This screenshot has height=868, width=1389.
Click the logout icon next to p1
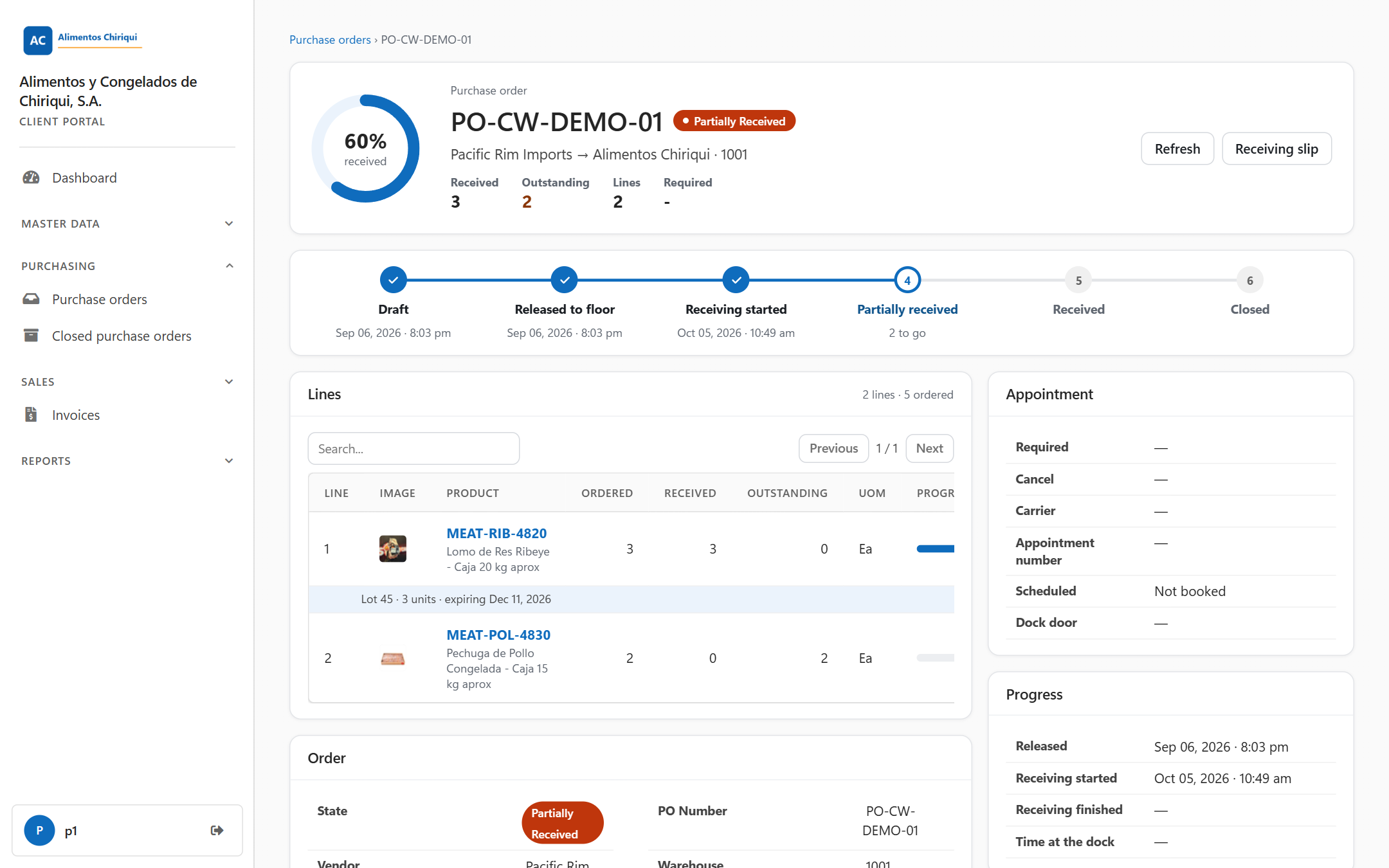[217, 830]
